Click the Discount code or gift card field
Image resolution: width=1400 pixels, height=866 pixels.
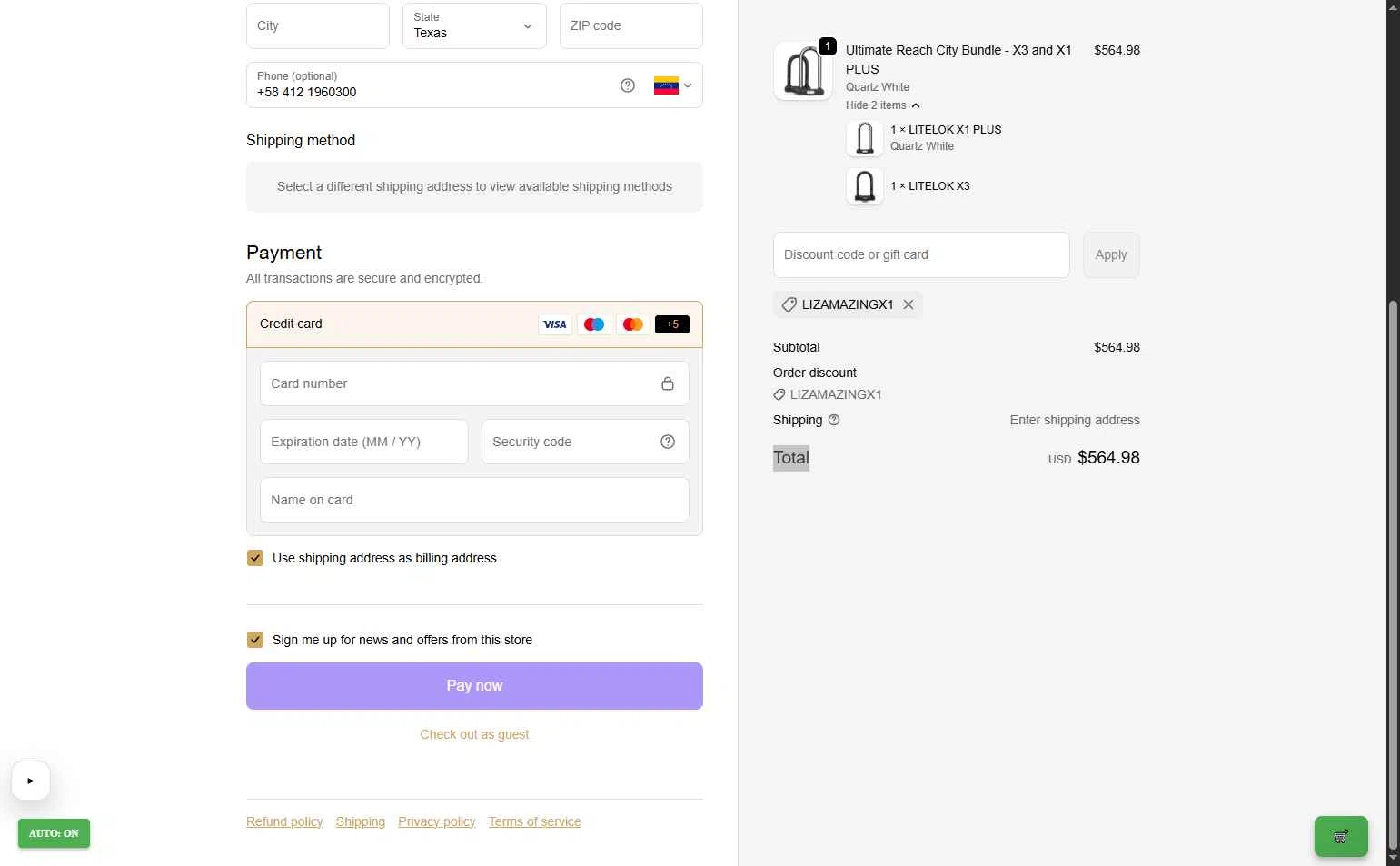point(921,254)
